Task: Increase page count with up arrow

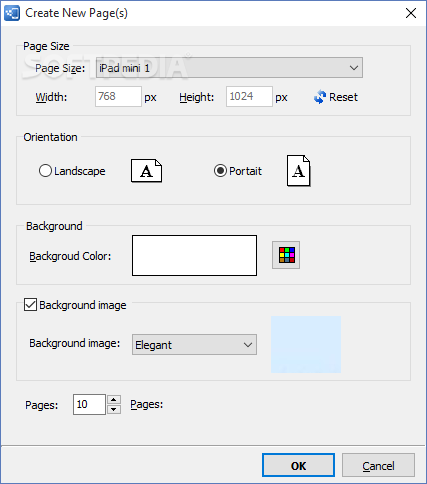Action: click(x=114, y=400)
